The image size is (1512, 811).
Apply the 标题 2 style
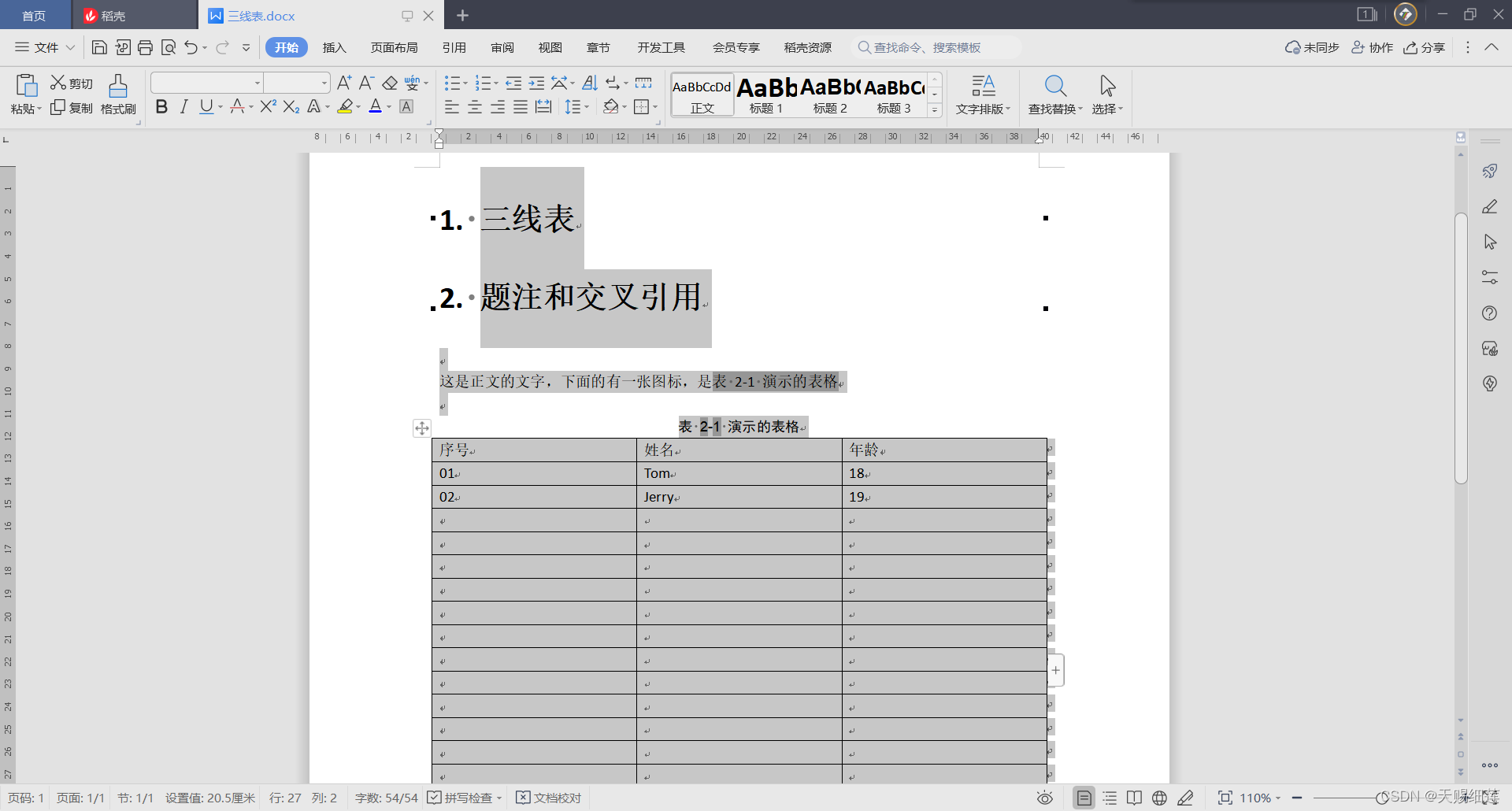click(x=830, y=94)
